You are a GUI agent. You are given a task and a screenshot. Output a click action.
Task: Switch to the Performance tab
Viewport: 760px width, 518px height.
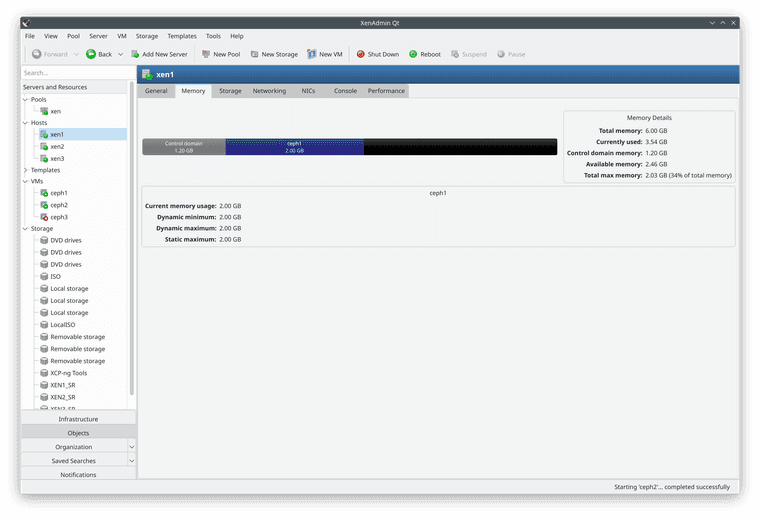tap(386, 91)
